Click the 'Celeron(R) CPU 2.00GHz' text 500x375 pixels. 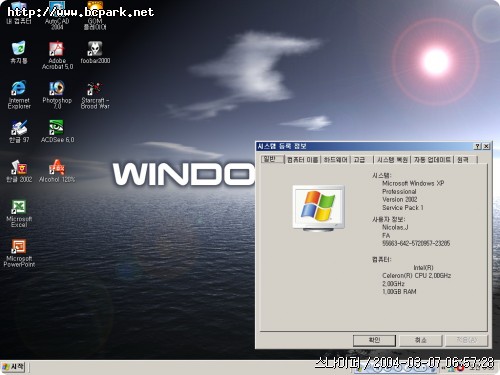click(x=416, y=276)
